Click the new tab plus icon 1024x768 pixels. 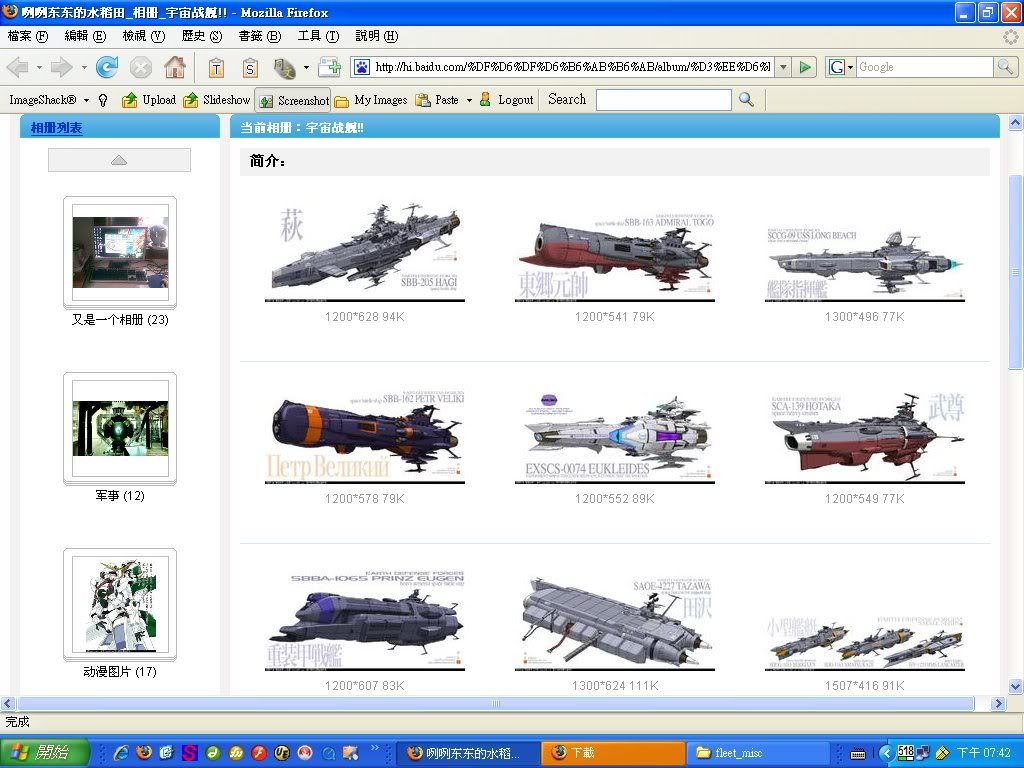[330, 67]
